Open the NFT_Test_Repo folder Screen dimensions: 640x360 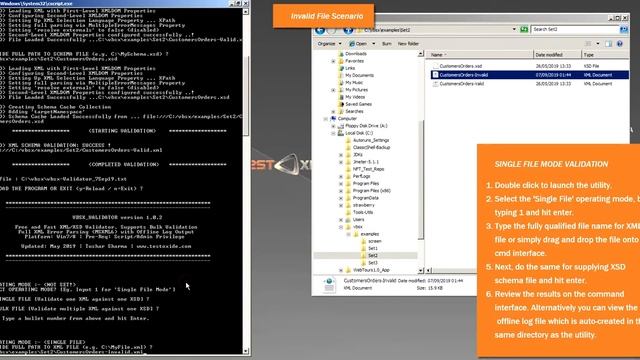pyautogui.click(x=368, y=169)
